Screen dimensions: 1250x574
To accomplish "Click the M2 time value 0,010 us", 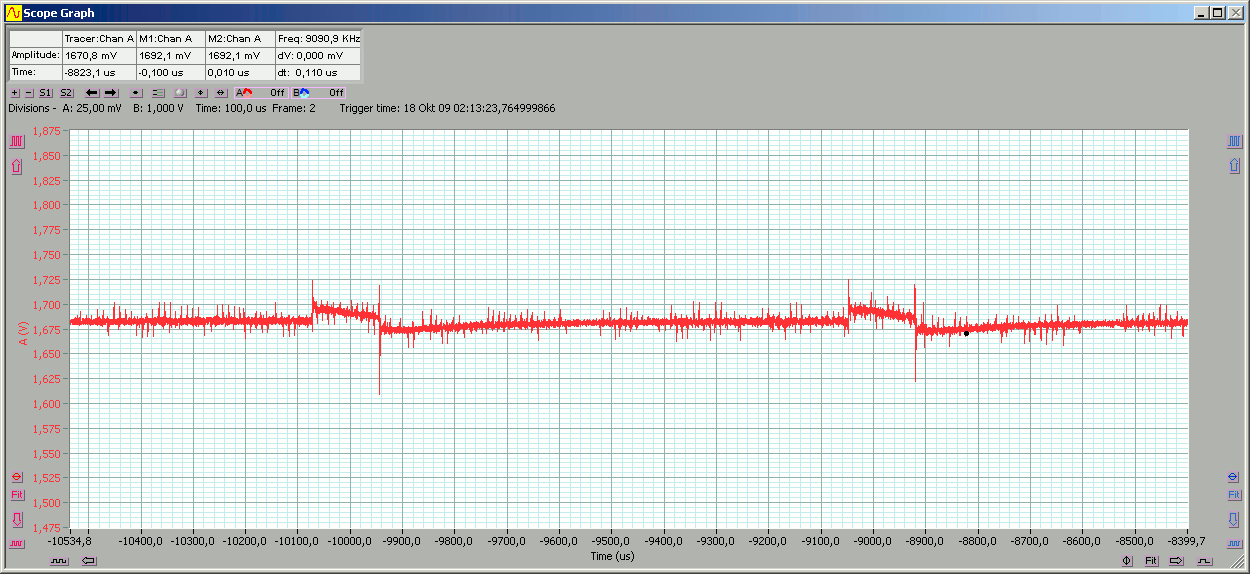I will coord(240,73).
